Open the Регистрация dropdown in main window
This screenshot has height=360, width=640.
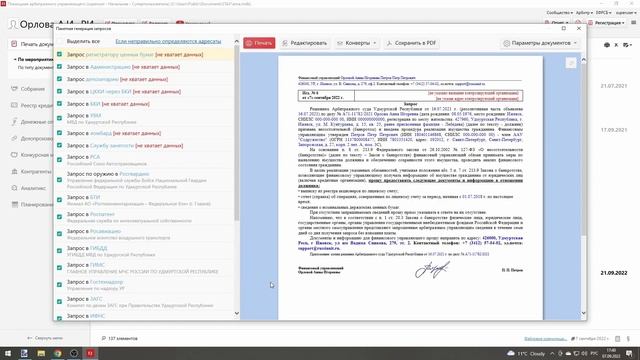point(607,23)
